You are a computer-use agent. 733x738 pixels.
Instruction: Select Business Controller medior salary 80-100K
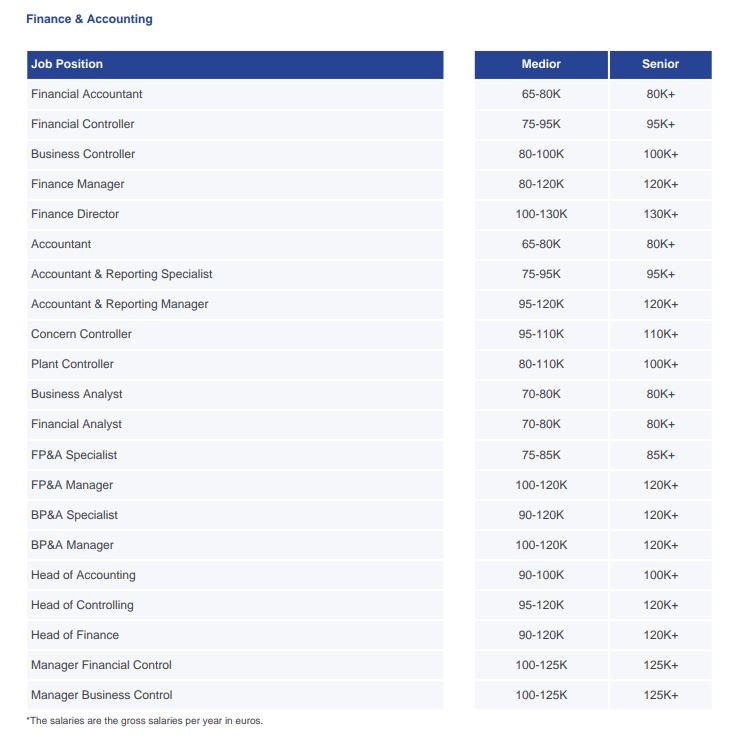point(541,154)
